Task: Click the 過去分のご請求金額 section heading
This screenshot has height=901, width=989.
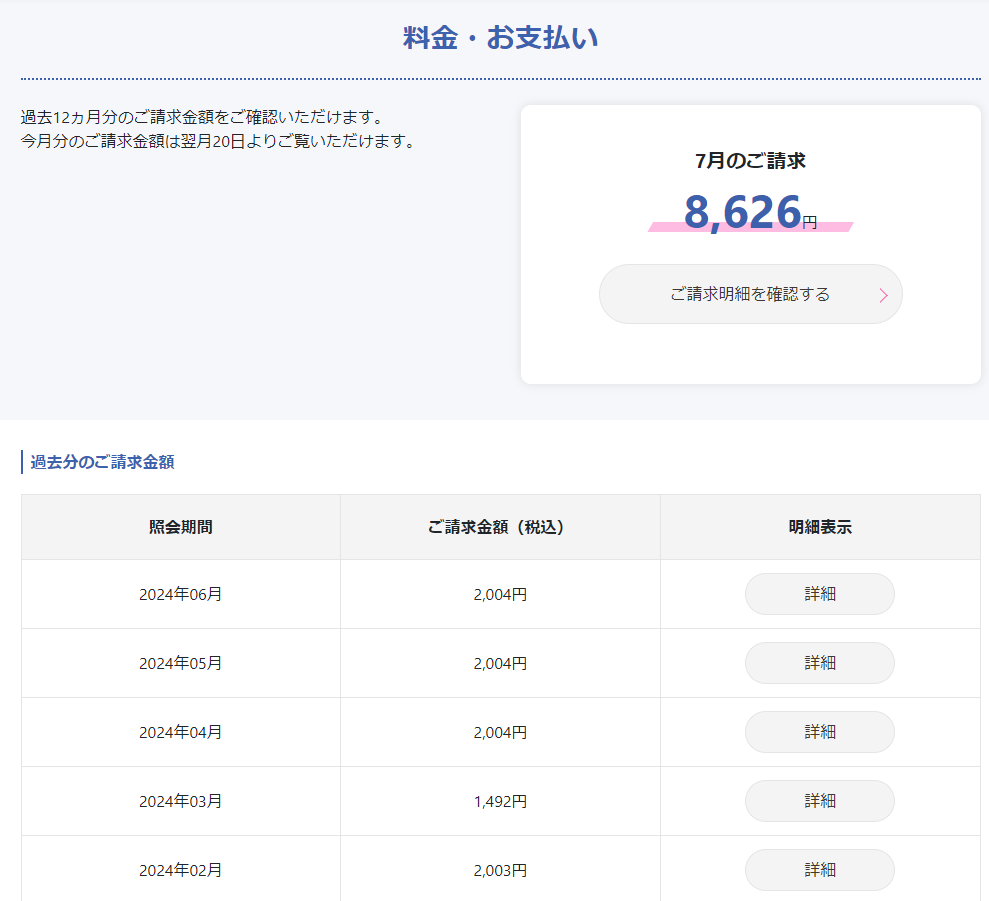Action: click(102, 462)
